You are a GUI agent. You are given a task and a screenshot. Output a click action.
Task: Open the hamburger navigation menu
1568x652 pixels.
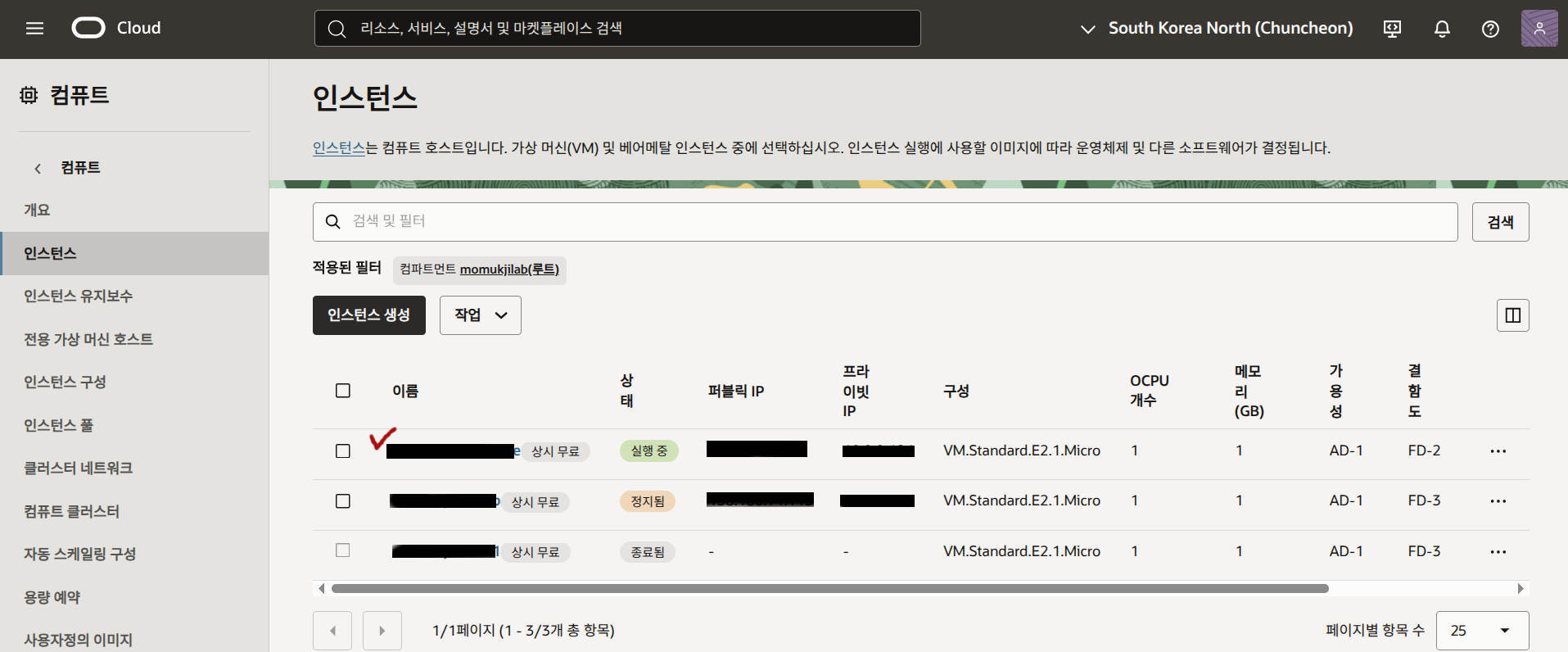(x=34, y=29)
